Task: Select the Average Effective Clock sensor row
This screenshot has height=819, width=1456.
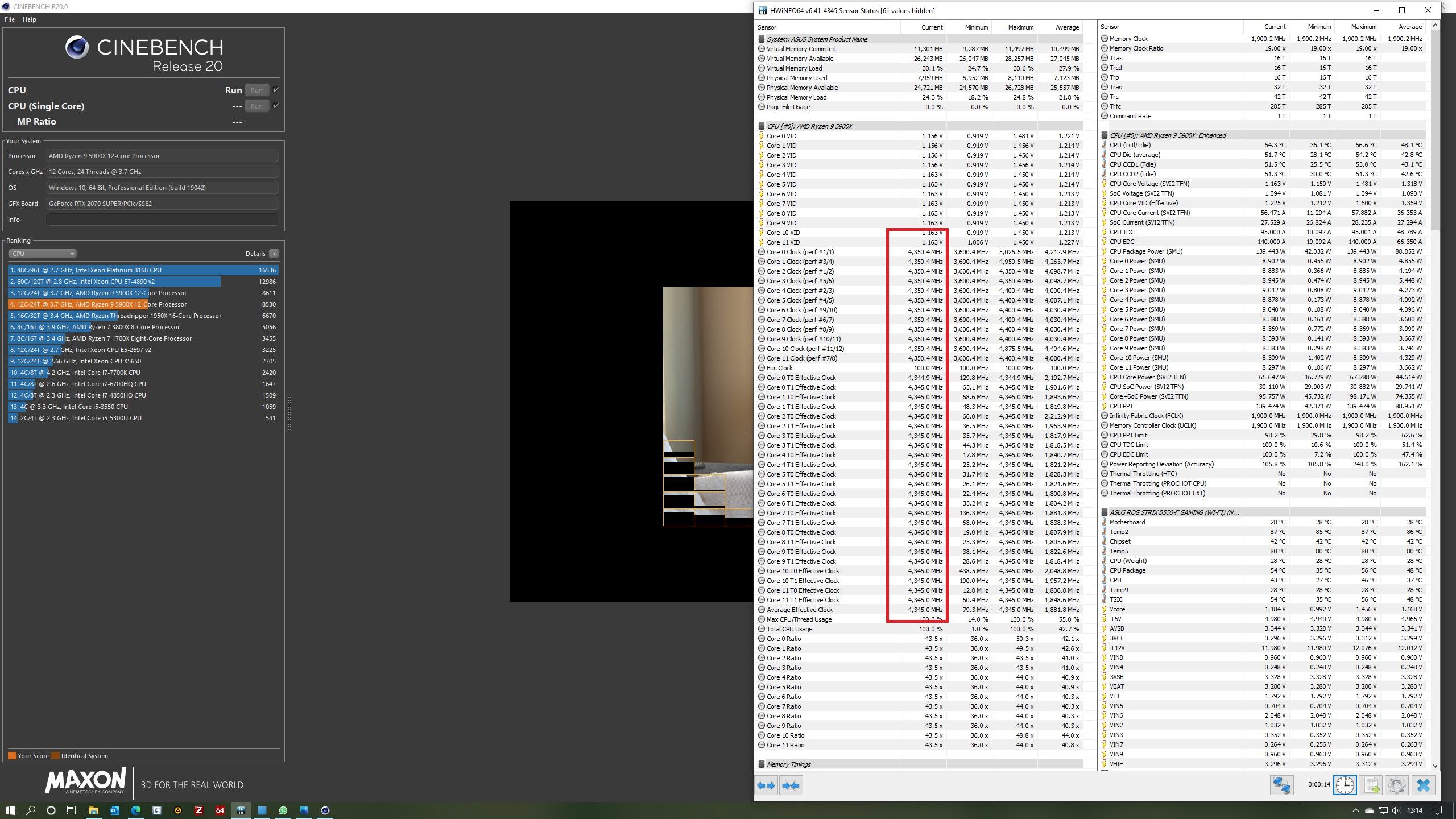Action: pos(920,610)
